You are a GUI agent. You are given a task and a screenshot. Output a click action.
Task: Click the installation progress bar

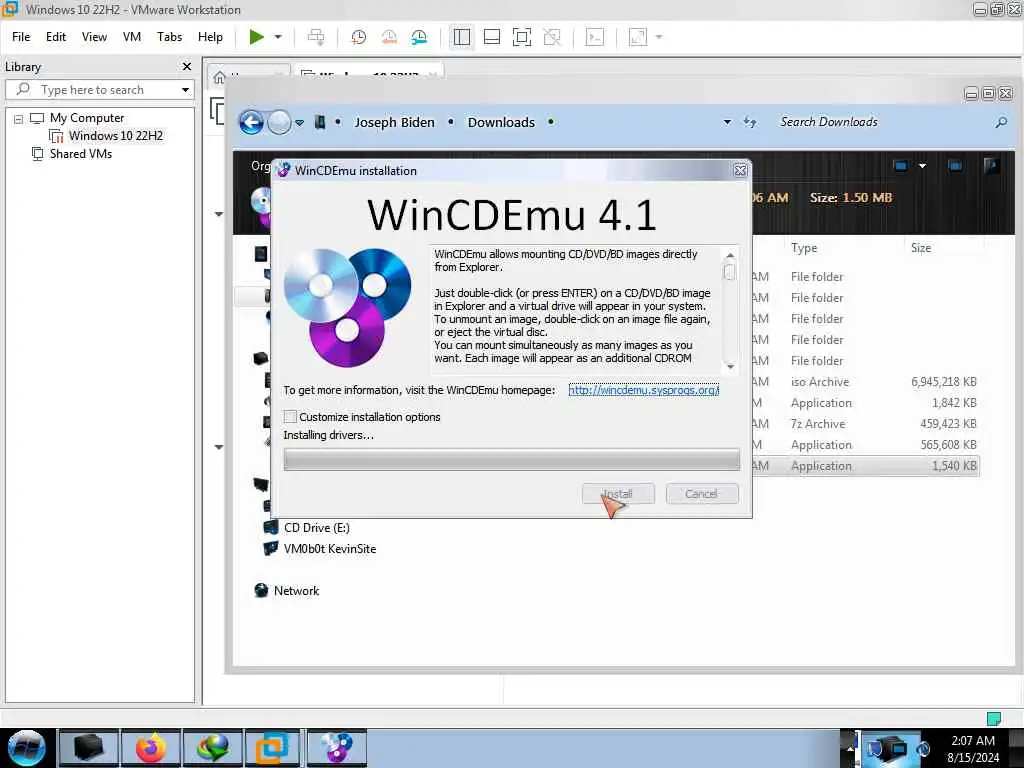point(511,459)
